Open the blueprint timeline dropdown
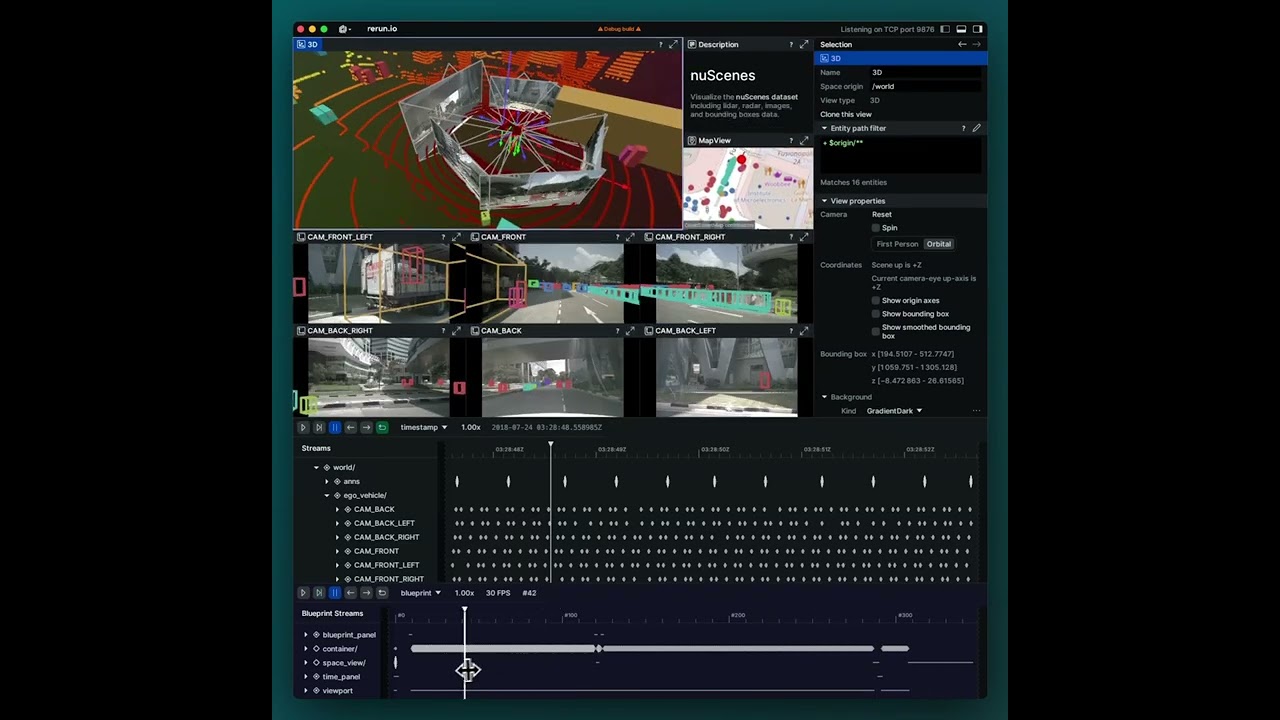The image size is (1280, 720). [420, 593]
